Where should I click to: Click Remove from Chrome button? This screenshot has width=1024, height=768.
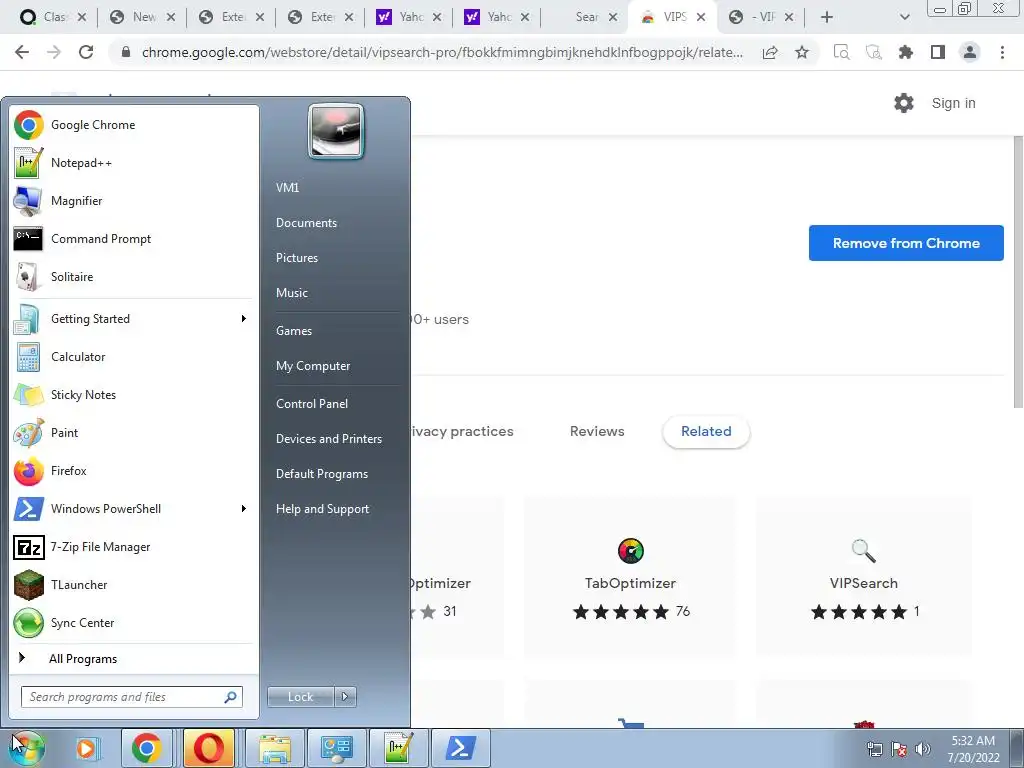[906, 243]
